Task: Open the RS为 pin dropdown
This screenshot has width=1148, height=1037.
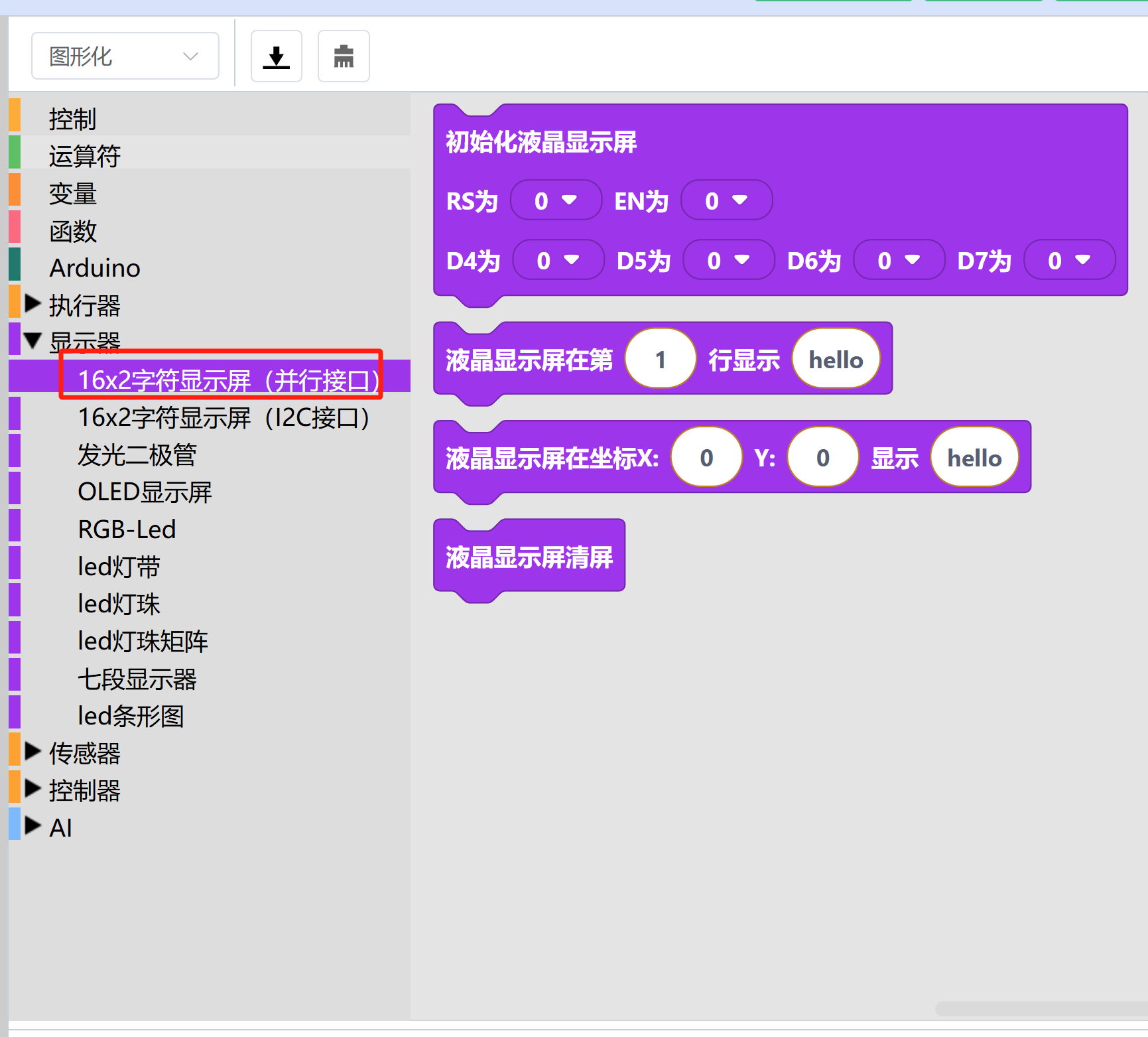Action: (x=555, y=200)
